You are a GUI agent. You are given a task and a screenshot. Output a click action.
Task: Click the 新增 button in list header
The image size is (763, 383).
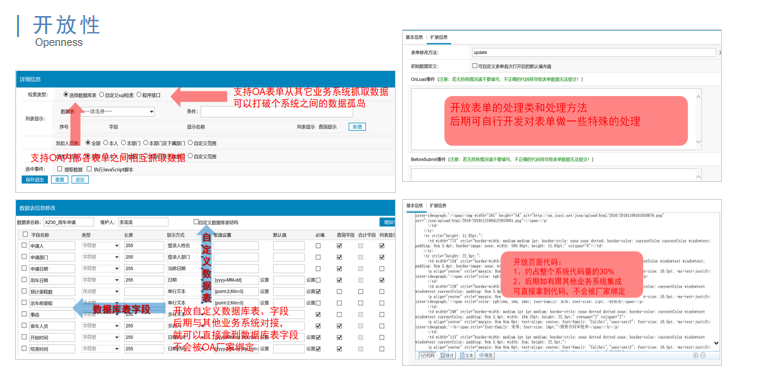pos(357,127)
